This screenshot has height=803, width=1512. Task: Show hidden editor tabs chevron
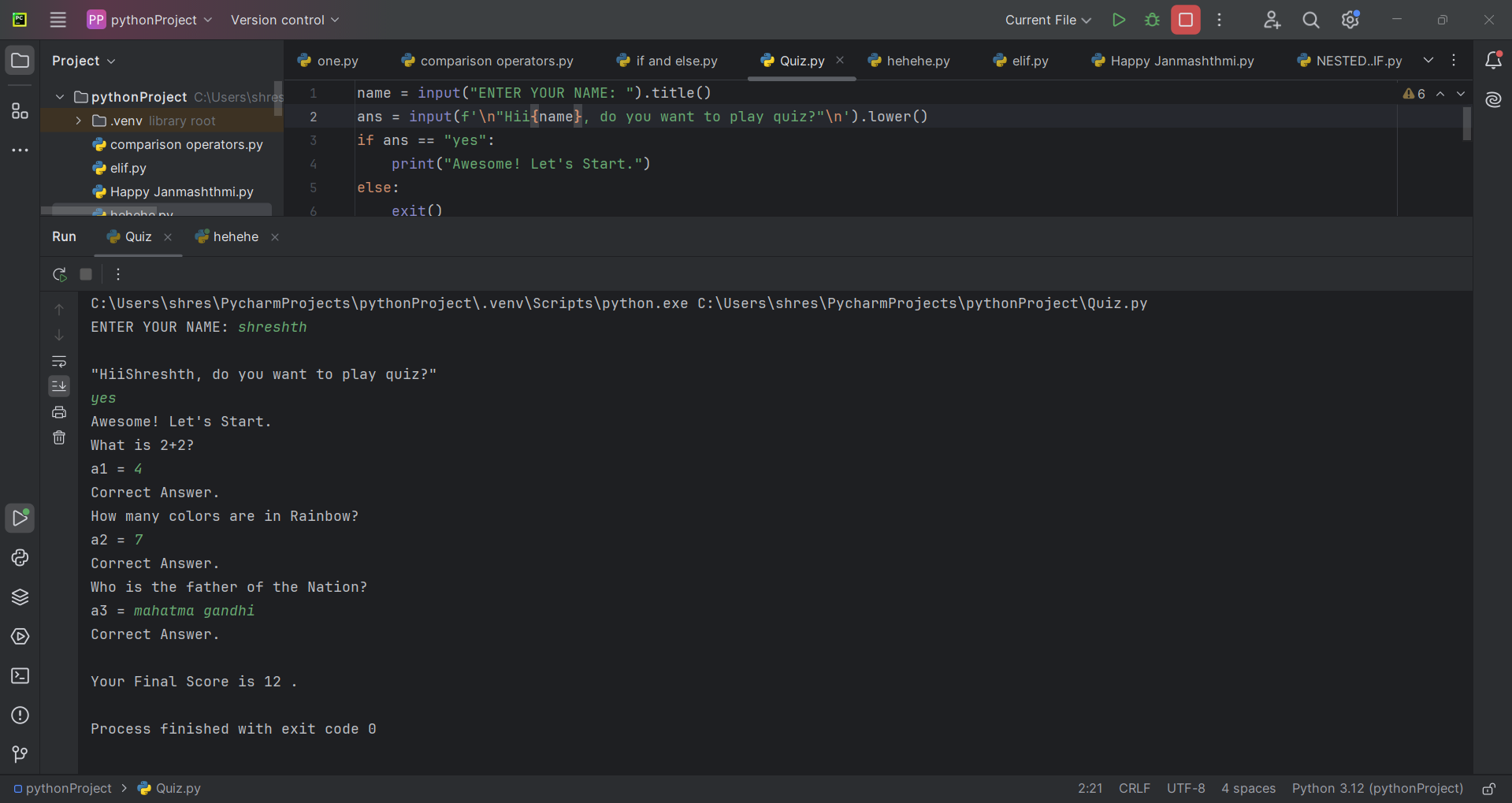[x=1428, y=60]
